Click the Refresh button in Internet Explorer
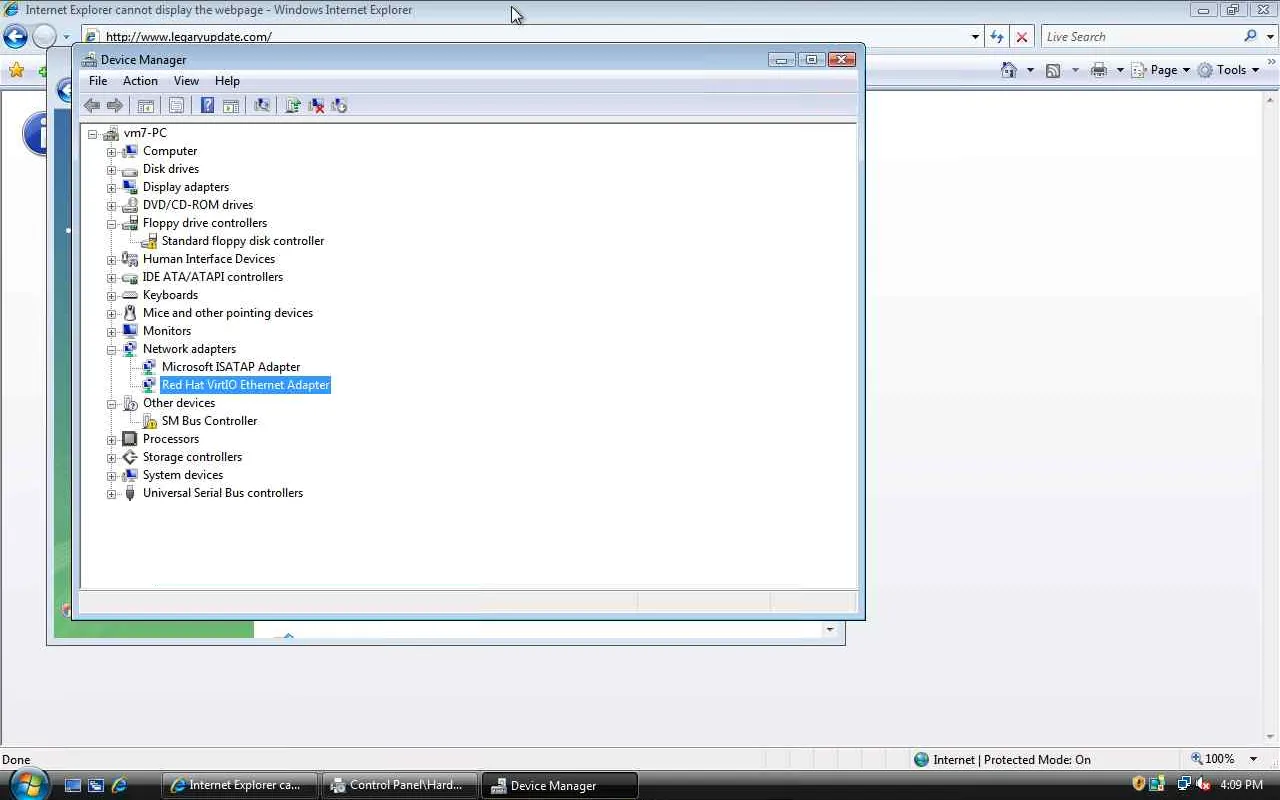1280x800 pixels. 997,37
